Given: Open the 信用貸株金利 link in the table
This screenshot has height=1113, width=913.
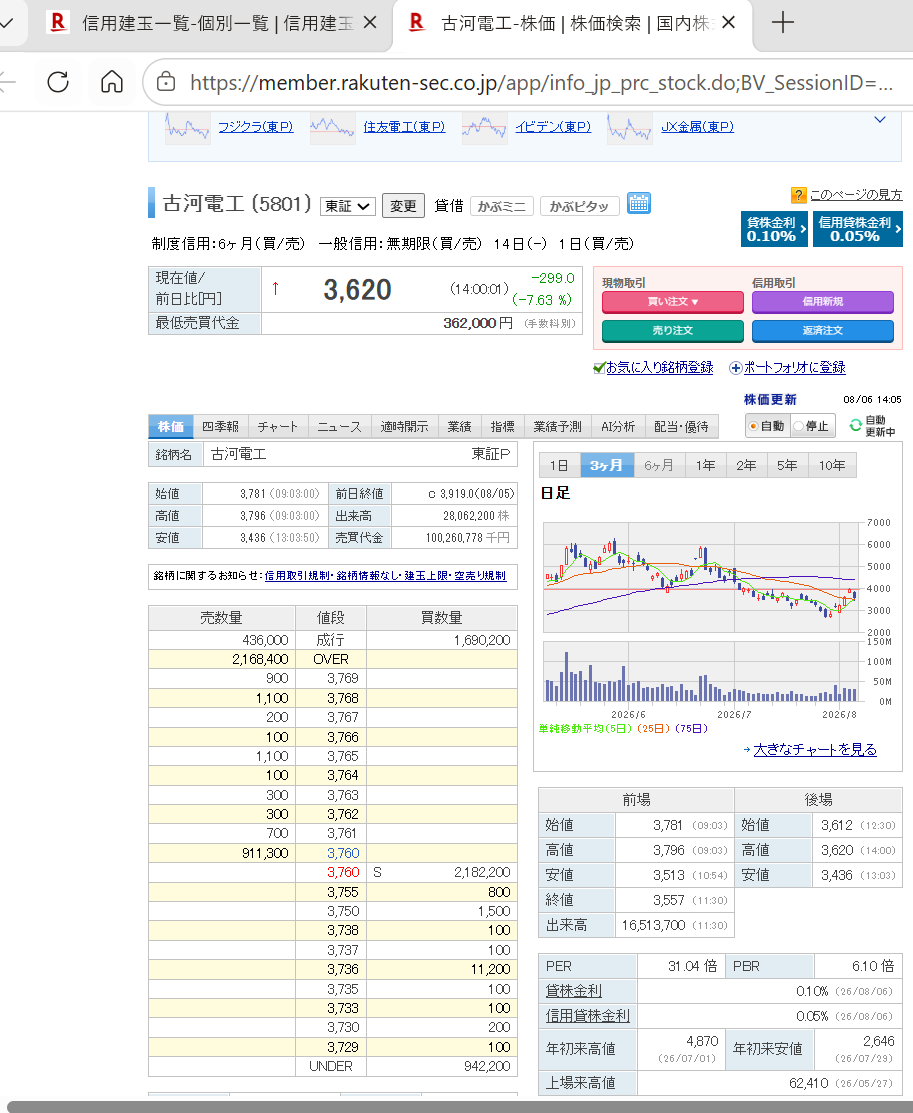Looking at the screenshot, I should 587,1016.
